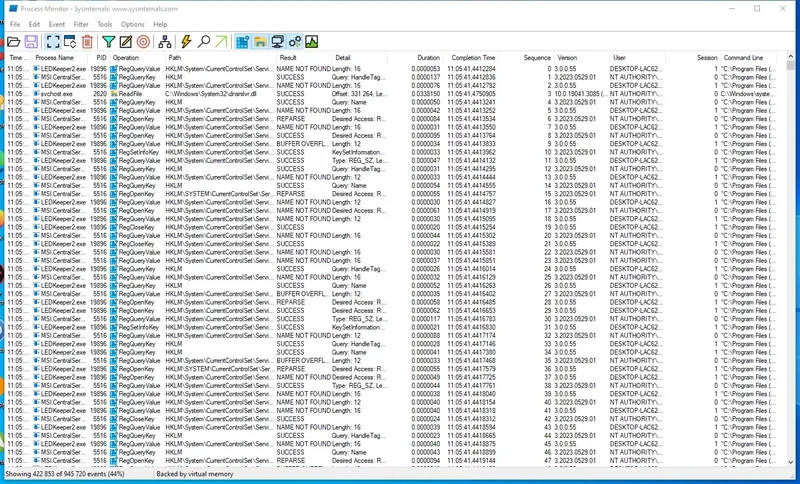Click the events count in status bar
Image resolution: width=800 pixels, height=484 pixels.
click(x=65, y=474)
